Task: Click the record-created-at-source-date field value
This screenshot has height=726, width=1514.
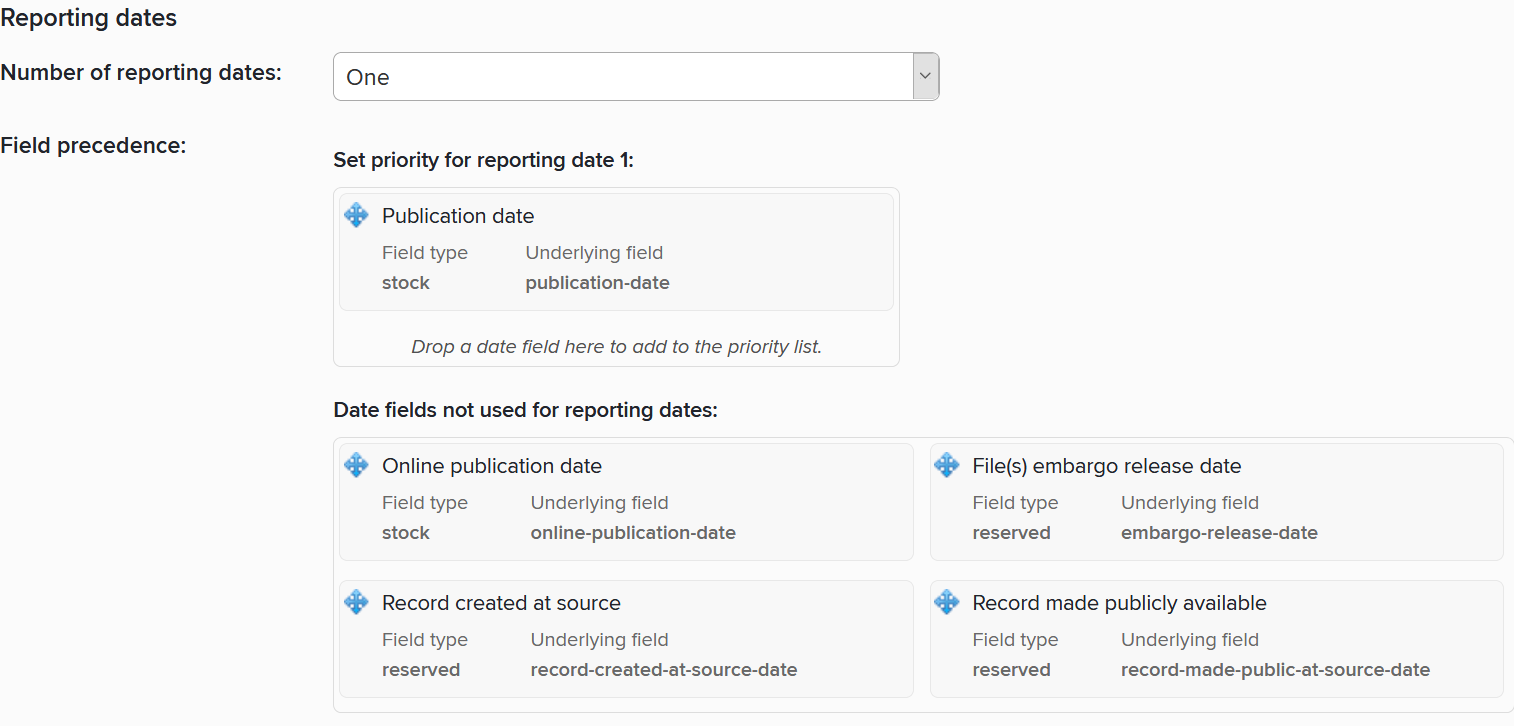Action: point(664,670)
